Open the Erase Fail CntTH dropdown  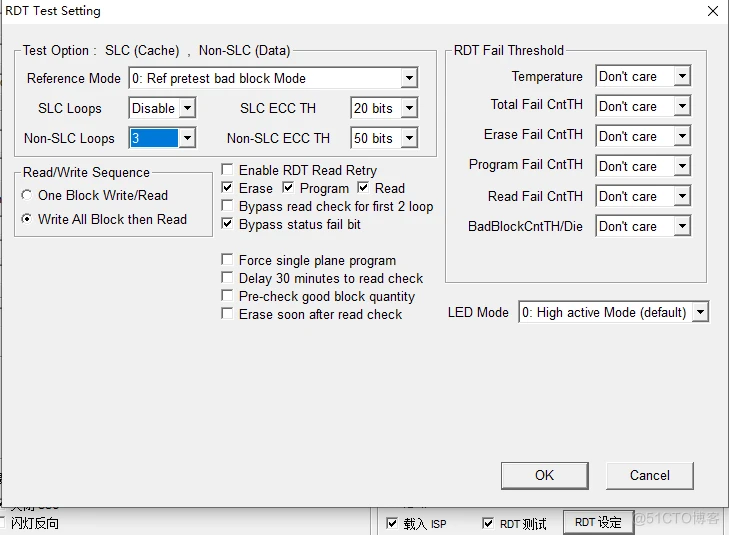643,136
